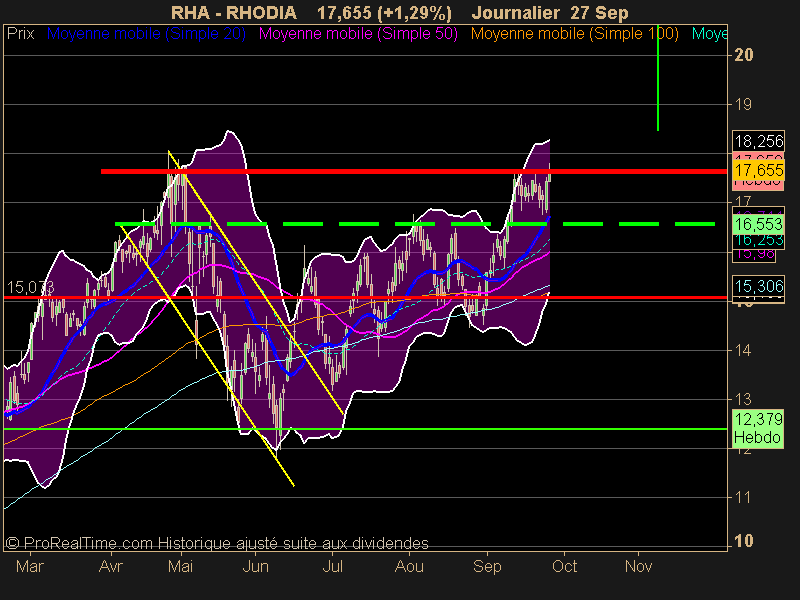The width and height of the screenshot is (800, 600).
Task: Select the white "18,256" price label
Action: tap(759, 141)
